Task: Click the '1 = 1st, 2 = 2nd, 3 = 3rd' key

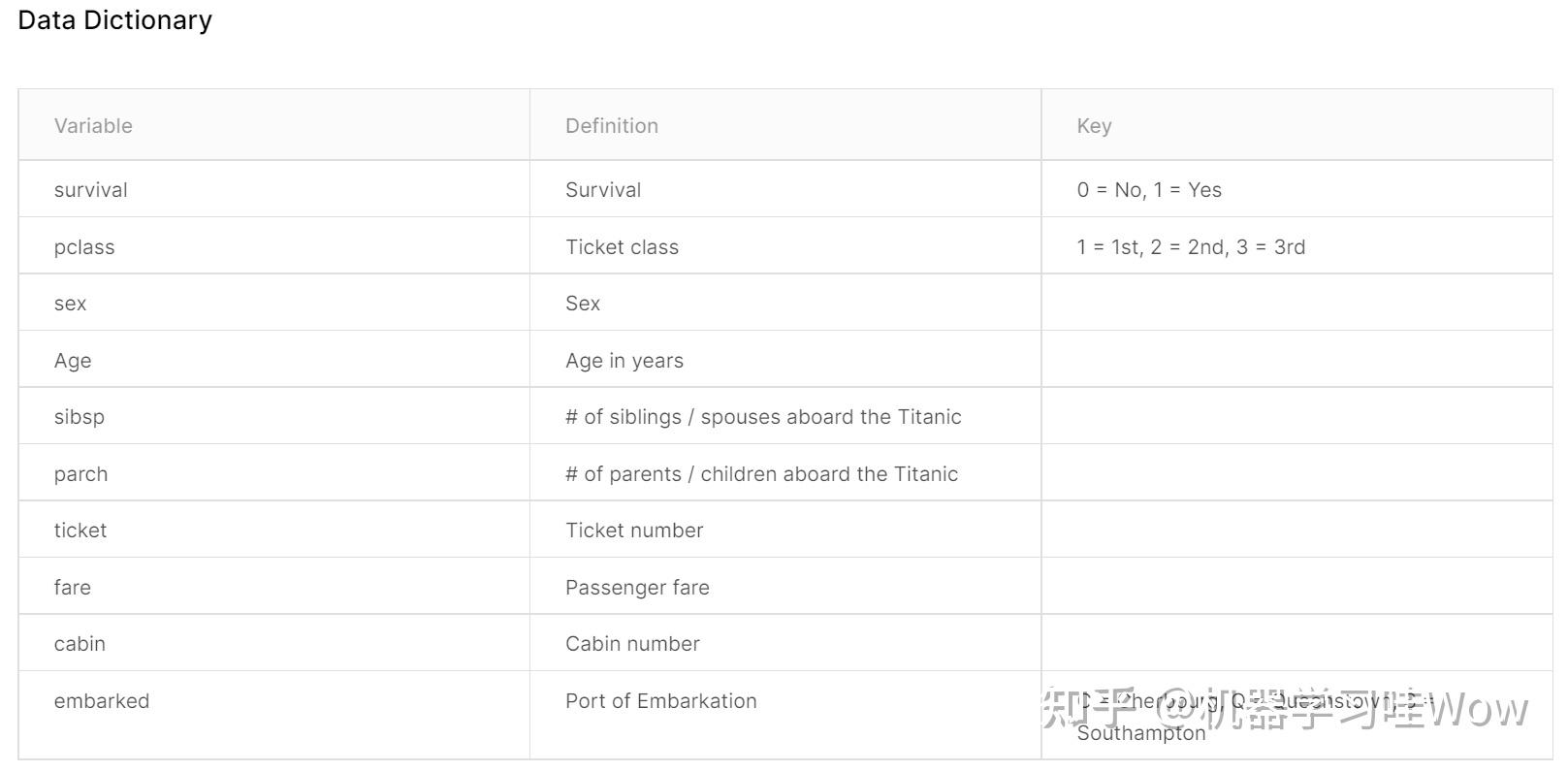Action: click(1190, 247)
